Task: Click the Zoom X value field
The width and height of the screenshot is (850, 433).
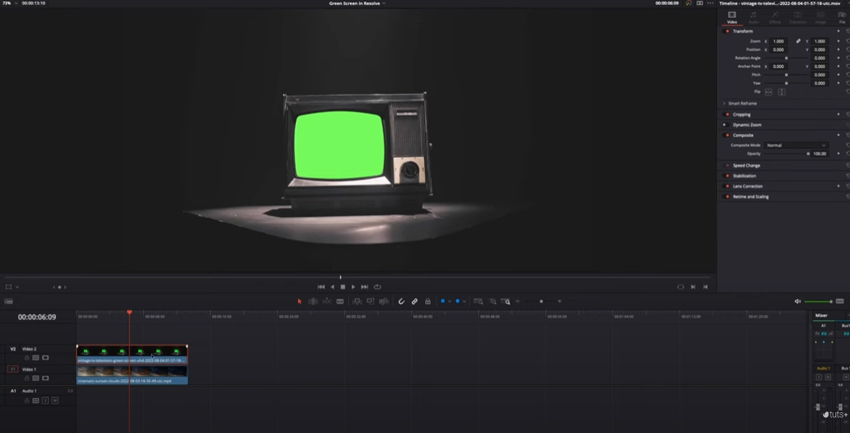Action: coord(779,41)
